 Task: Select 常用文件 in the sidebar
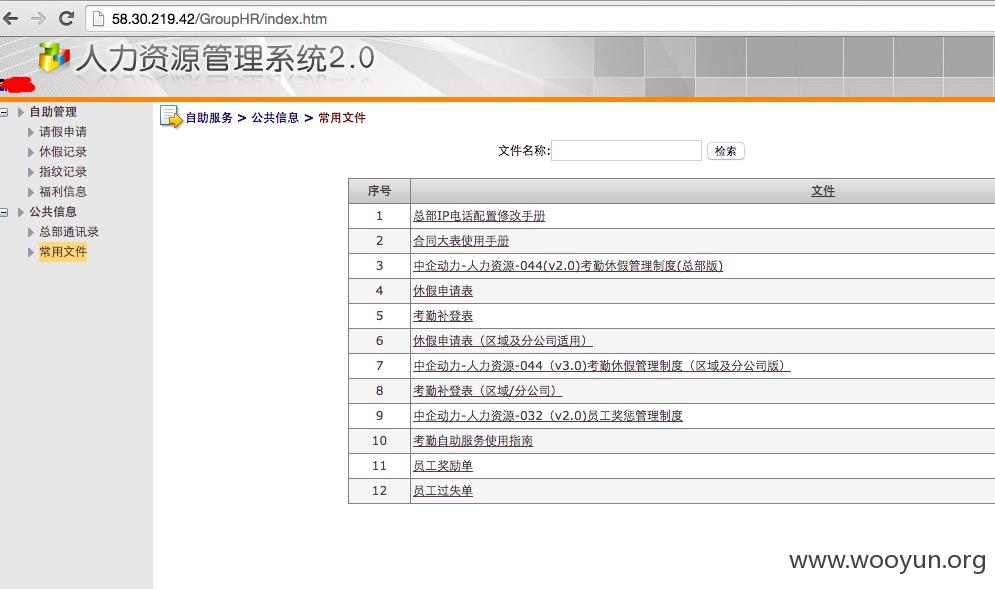point(63,252)
